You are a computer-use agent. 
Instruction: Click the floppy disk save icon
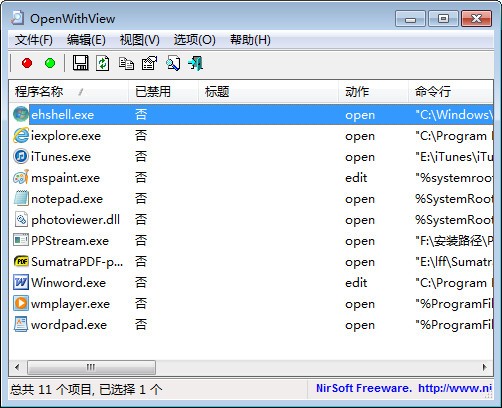(x=81, y=63)
